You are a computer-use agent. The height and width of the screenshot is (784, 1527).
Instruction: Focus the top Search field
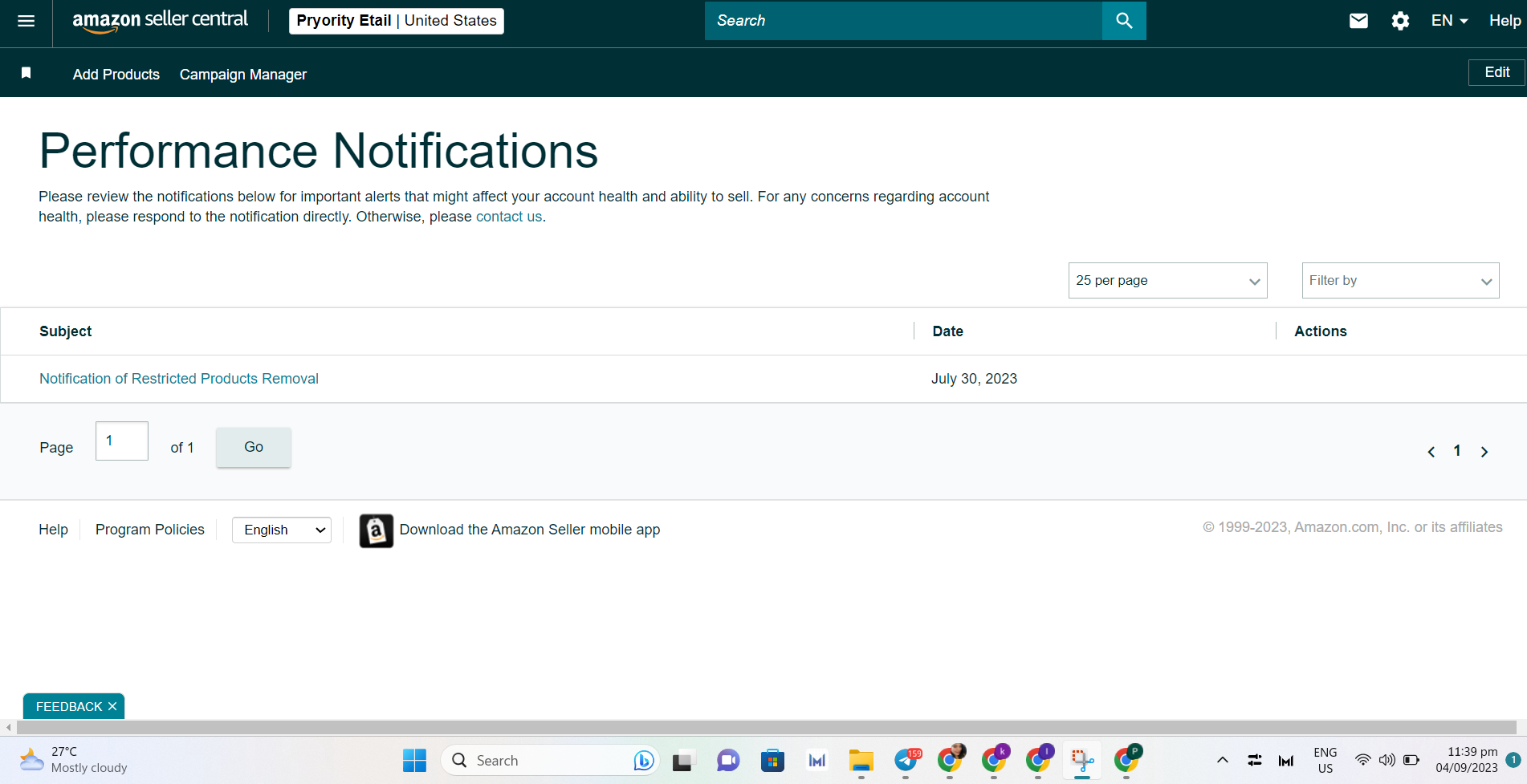tap(903, 21)
